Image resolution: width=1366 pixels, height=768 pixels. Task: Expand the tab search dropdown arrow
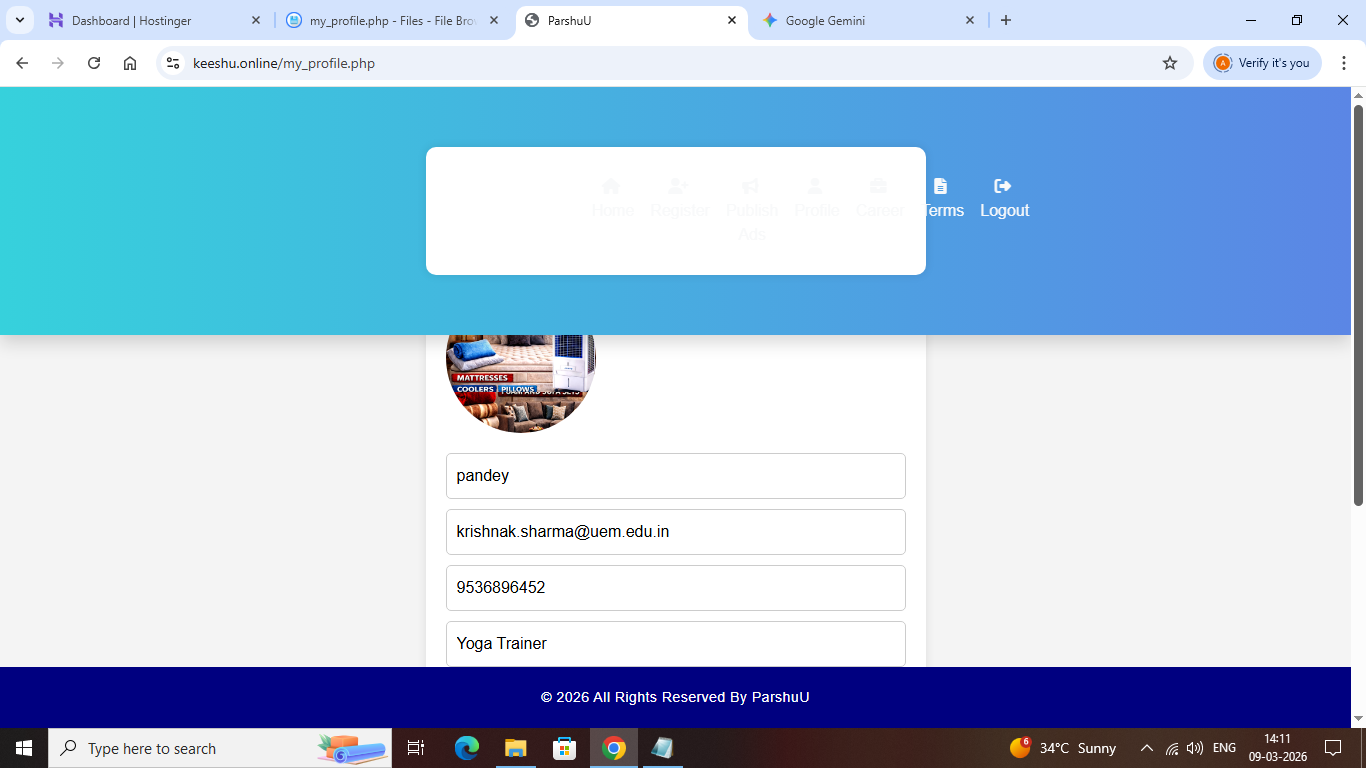click(20, 20)
